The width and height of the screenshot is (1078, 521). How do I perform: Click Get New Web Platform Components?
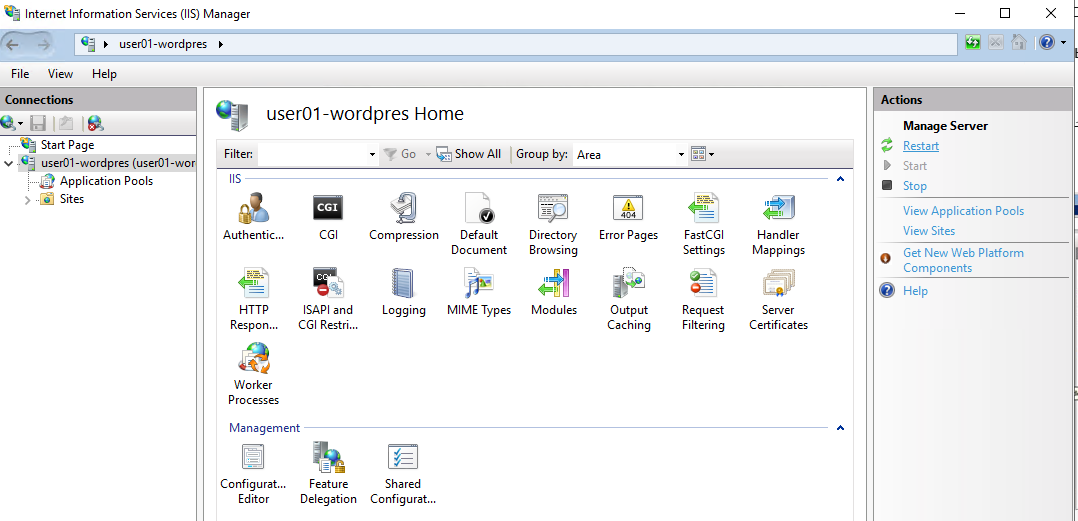point(963,260)
